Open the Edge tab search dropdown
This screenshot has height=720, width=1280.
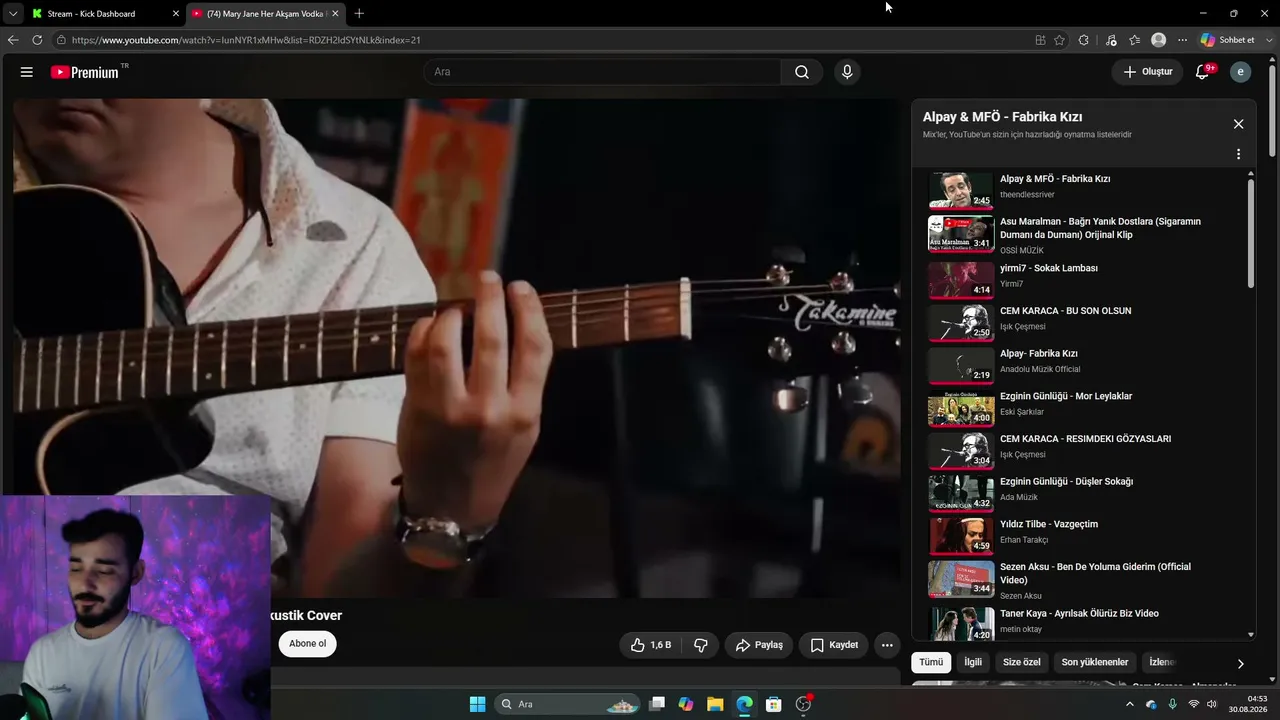tap(13, 13)
